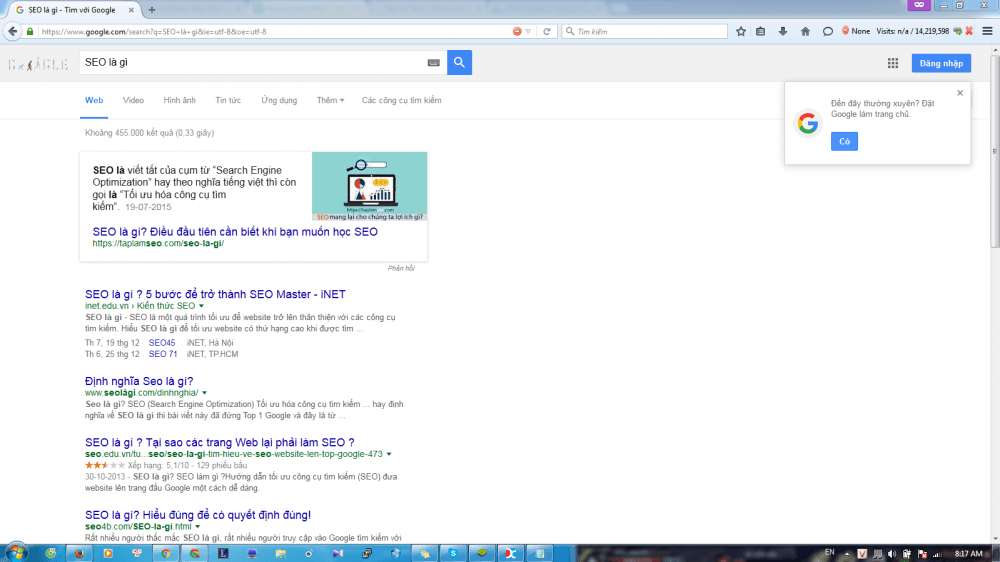Click the volume icon in the system tray

[892, 554]
